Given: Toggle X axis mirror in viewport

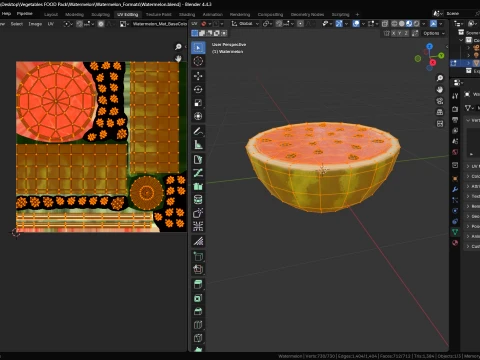Looking at the screenshot, I should click(x=394, y=33).
